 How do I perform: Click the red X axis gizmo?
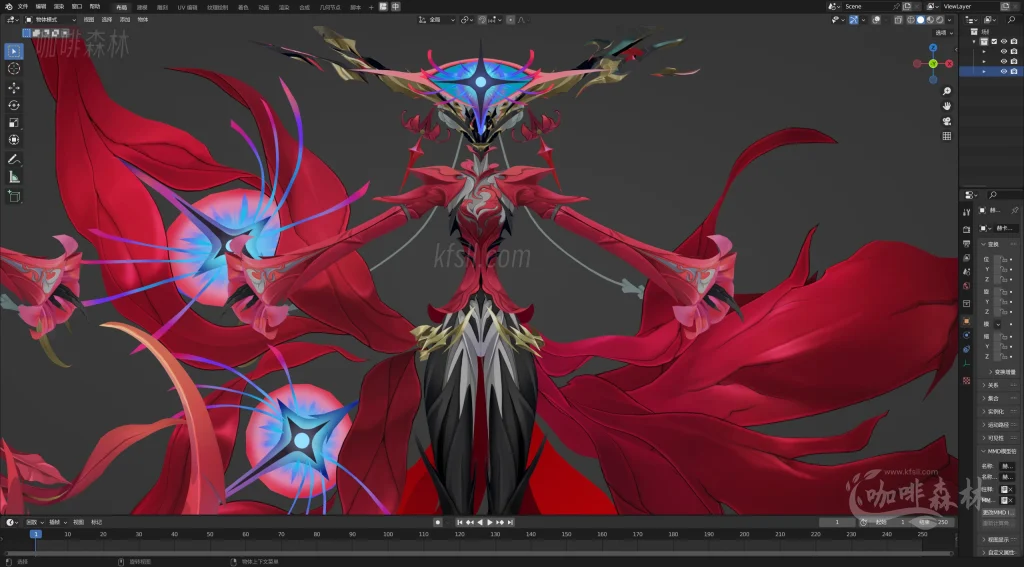coord(949,63)
